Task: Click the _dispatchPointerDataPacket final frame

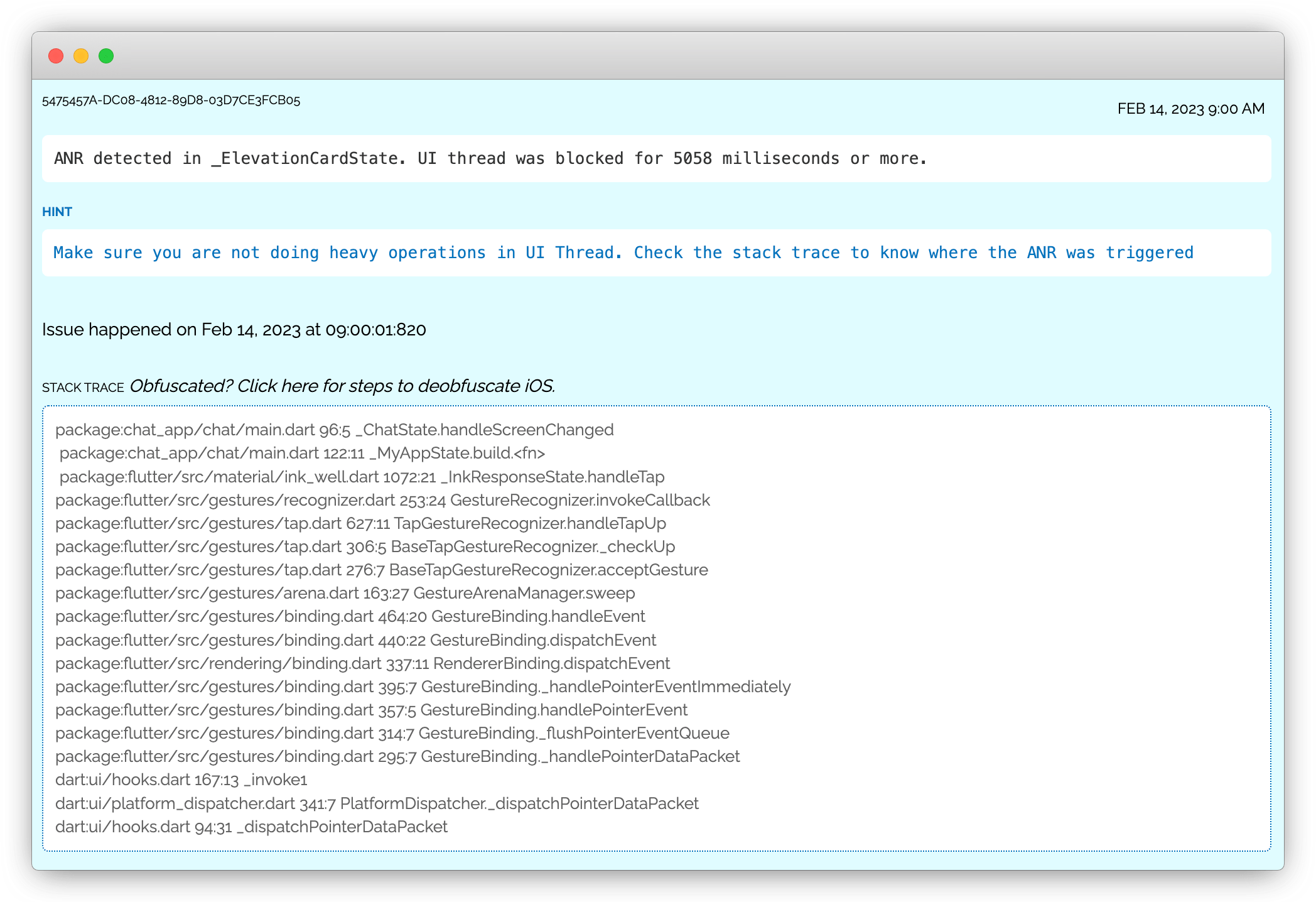Action: [251, 827]
